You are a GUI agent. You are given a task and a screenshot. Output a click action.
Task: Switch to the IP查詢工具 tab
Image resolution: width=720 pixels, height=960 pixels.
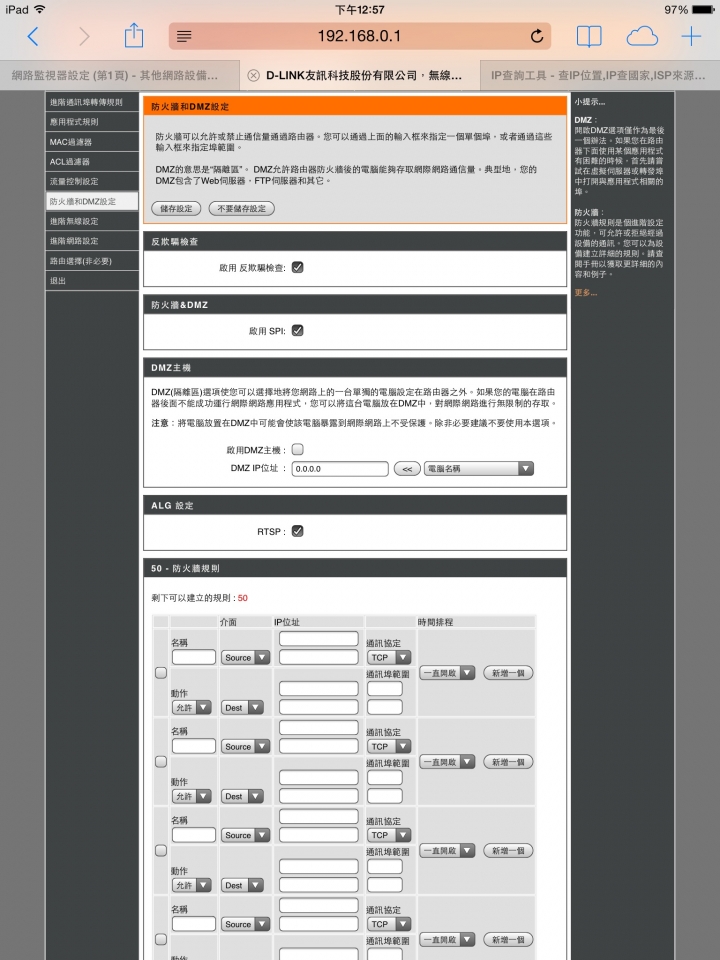click(x=600, y=75)
